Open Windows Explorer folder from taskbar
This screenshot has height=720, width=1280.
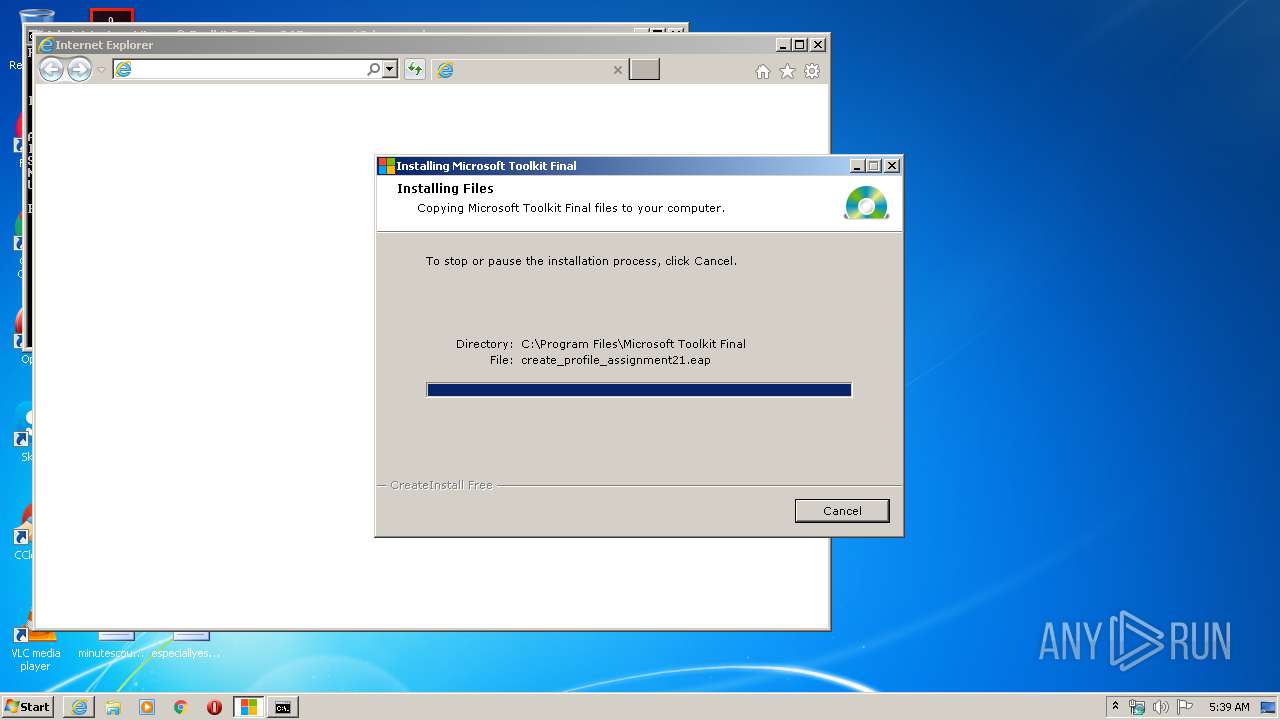coord(113,707)
